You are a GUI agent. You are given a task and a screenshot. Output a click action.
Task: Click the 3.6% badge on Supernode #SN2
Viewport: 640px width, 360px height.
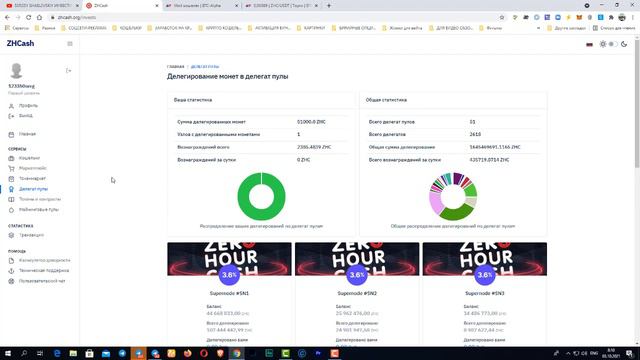point(357,275)
